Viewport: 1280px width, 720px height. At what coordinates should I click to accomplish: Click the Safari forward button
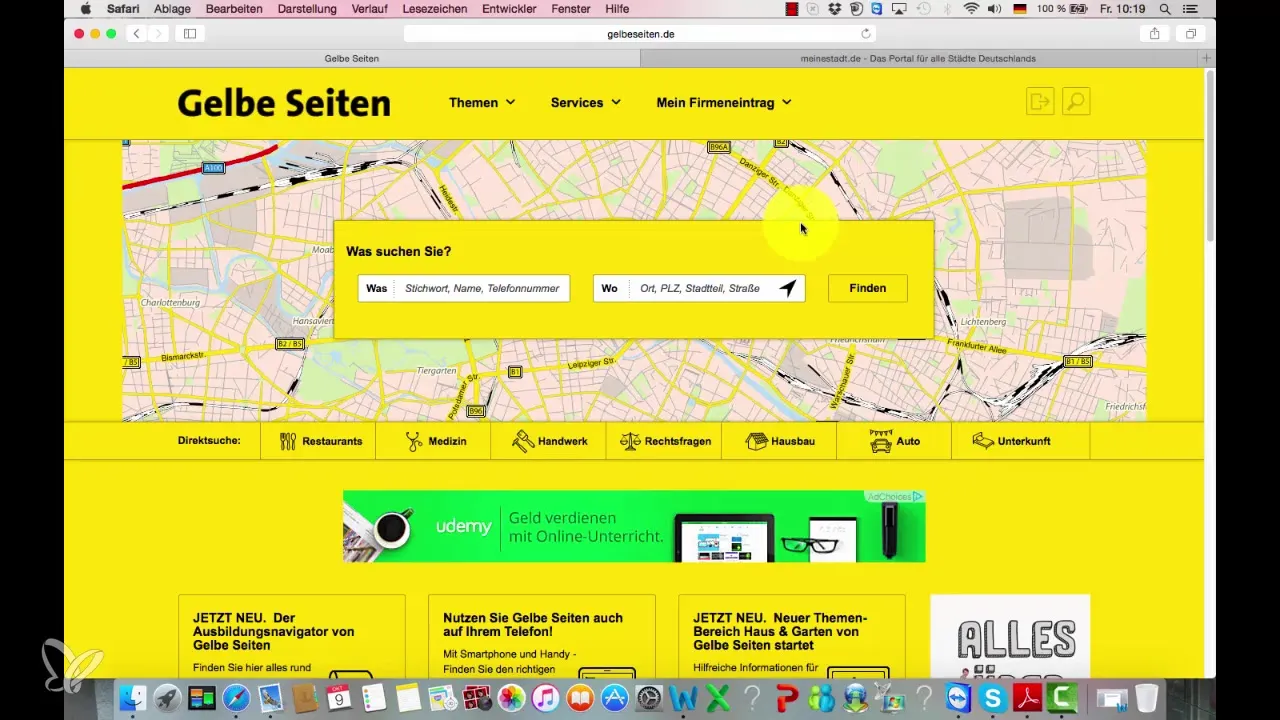[x=158, y=34]
